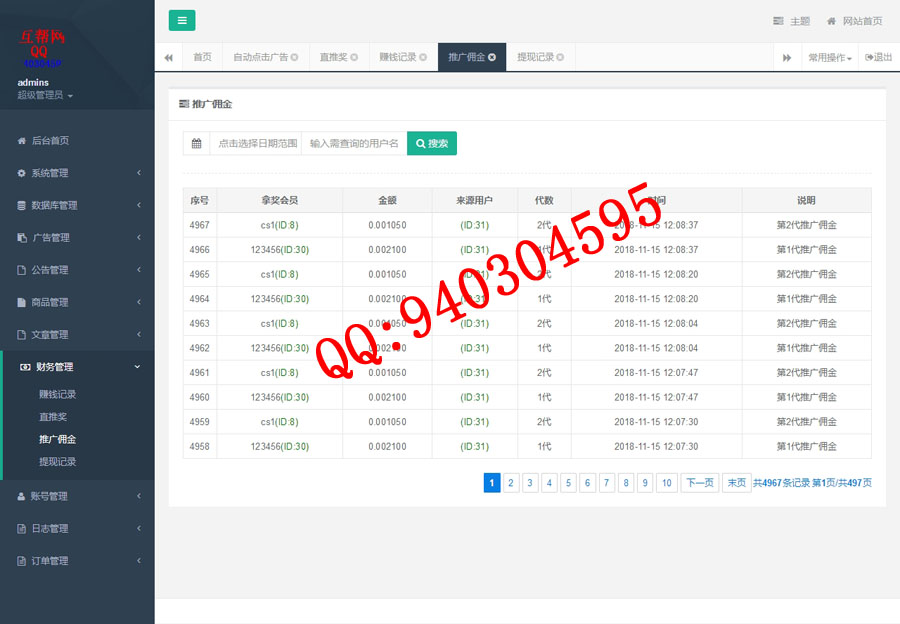Screen dimensions: 900x624
Task: Close the 自动点击广告 tab
Action: 294,58
